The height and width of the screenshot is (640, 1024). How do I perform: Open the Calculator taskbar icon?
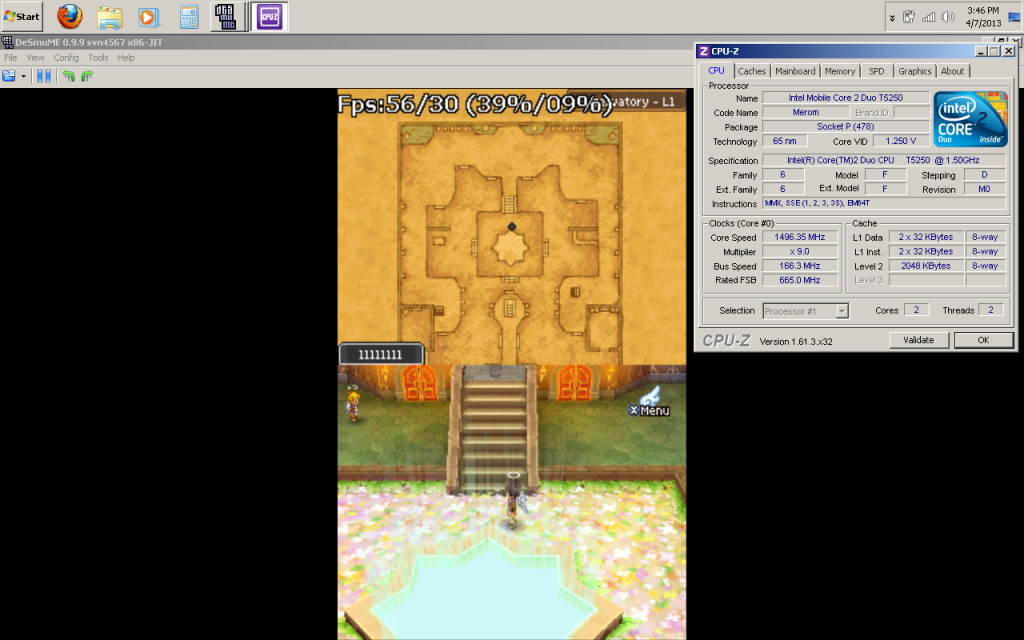pos(188,17)
